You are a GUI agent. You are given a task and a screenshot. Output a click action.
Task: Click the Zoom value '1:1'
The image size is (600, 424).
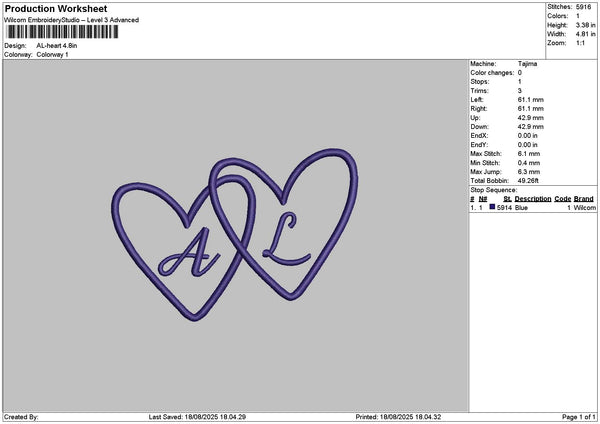(x=580, y=43)
